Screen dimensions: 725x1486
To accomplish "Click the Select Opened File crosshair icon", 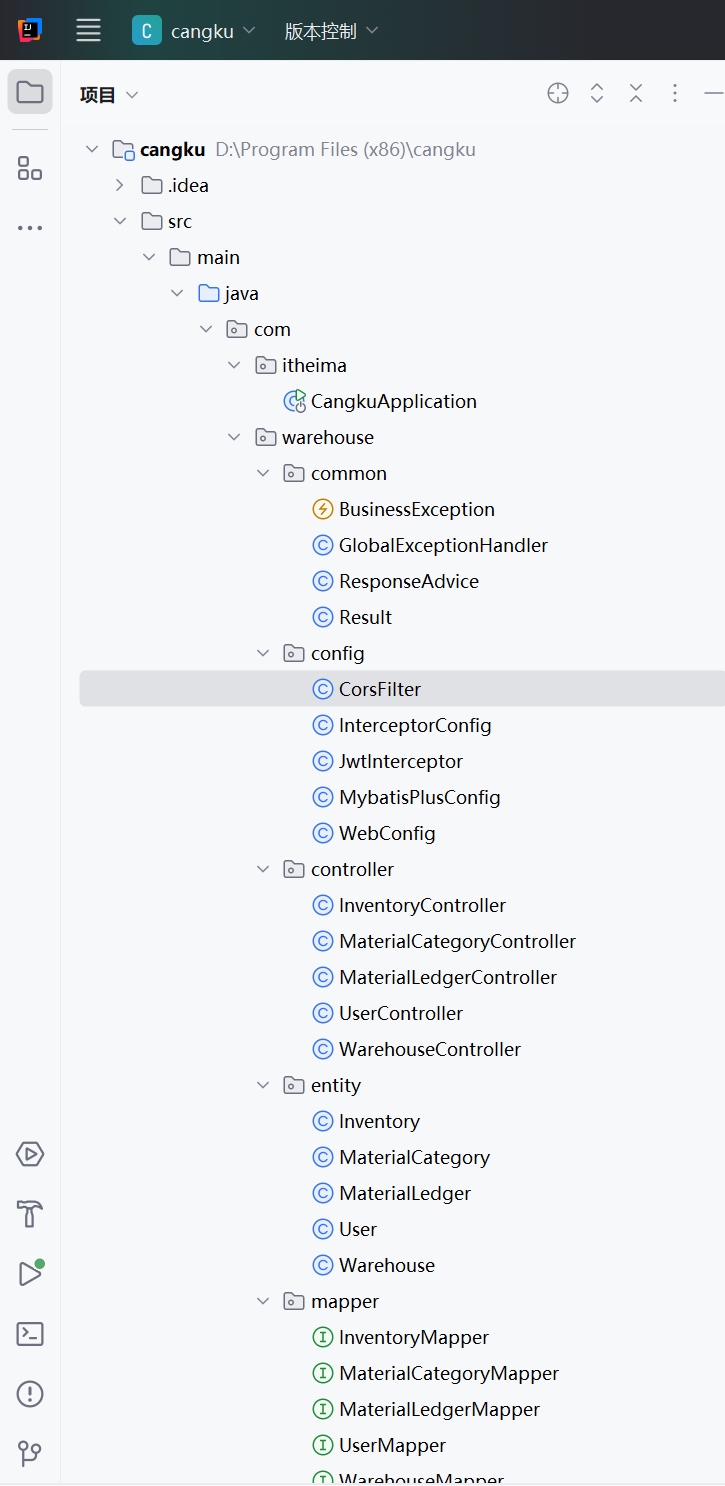I will [558, 93].
